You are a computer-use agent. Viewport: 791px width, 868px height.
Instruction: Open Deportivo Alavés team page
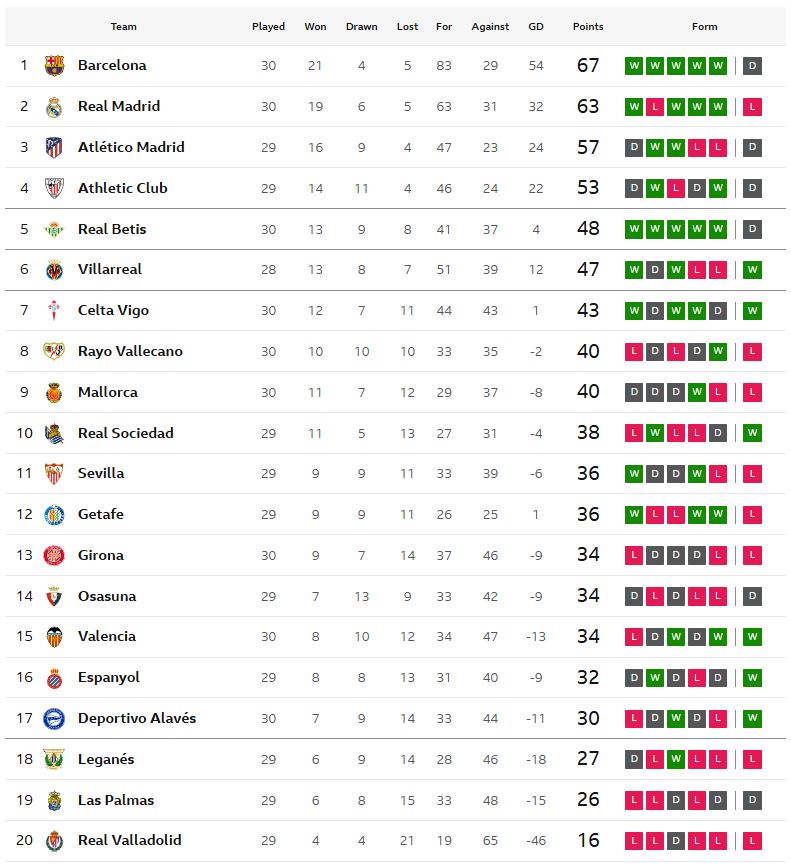(x=137, y=718)
